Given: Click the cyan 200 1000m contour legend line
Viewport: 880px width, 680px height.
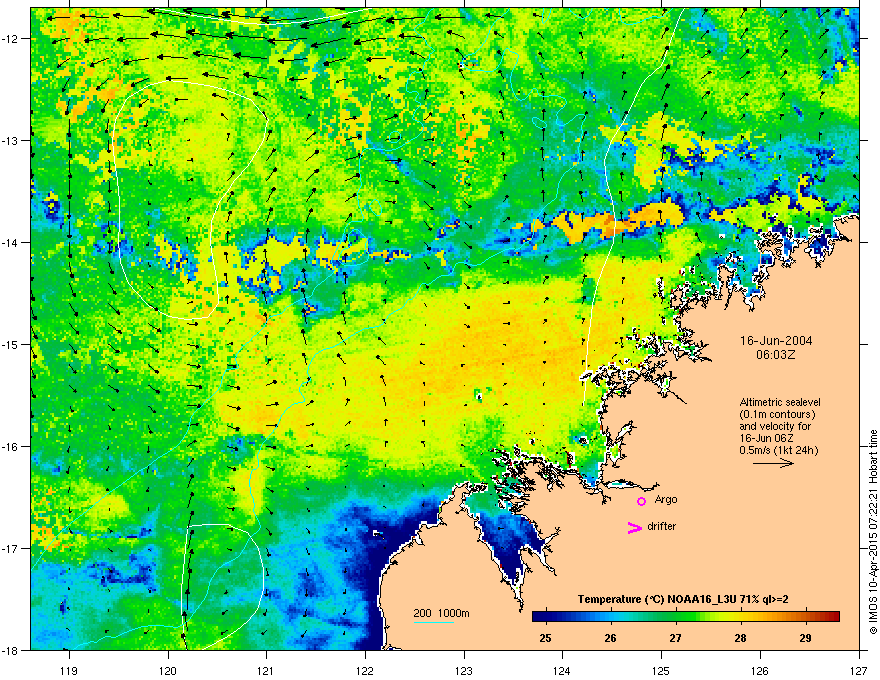Looking at the screenshot, I should (x=433, y=622).
